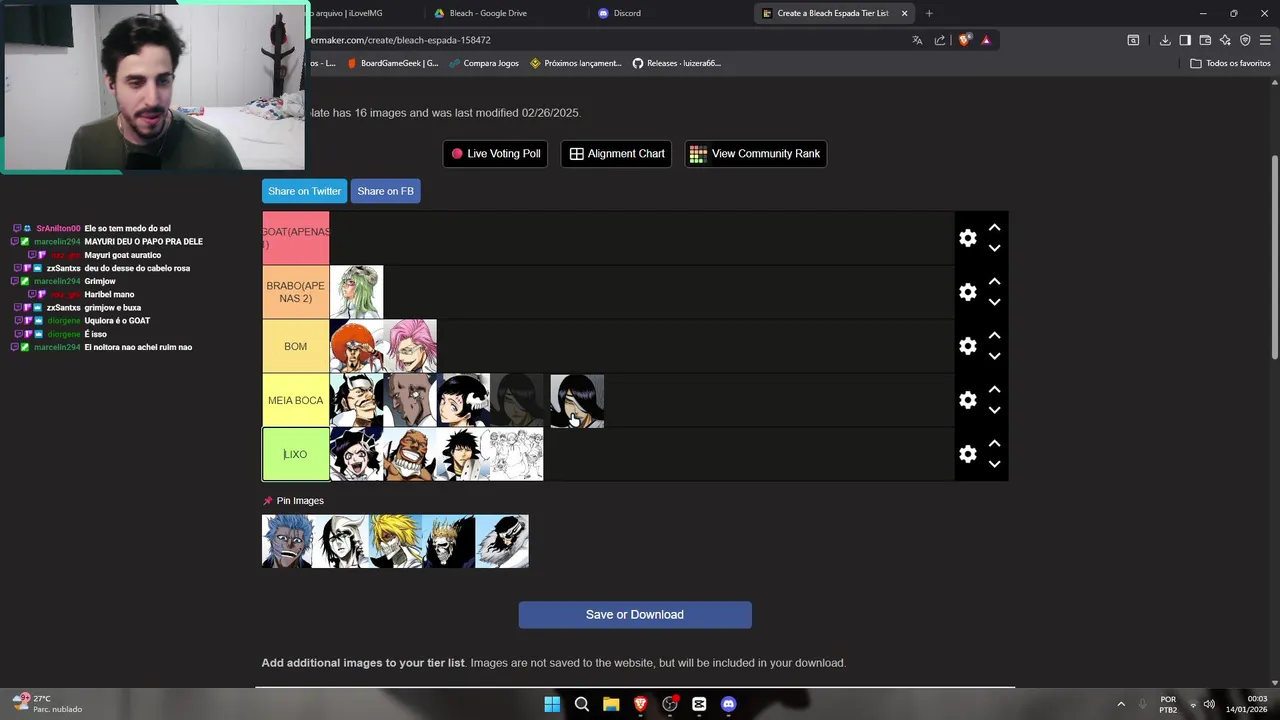This screenshot has width=1280, height=720.
Task: Share on FB
Action: click(x=385, y=191)
